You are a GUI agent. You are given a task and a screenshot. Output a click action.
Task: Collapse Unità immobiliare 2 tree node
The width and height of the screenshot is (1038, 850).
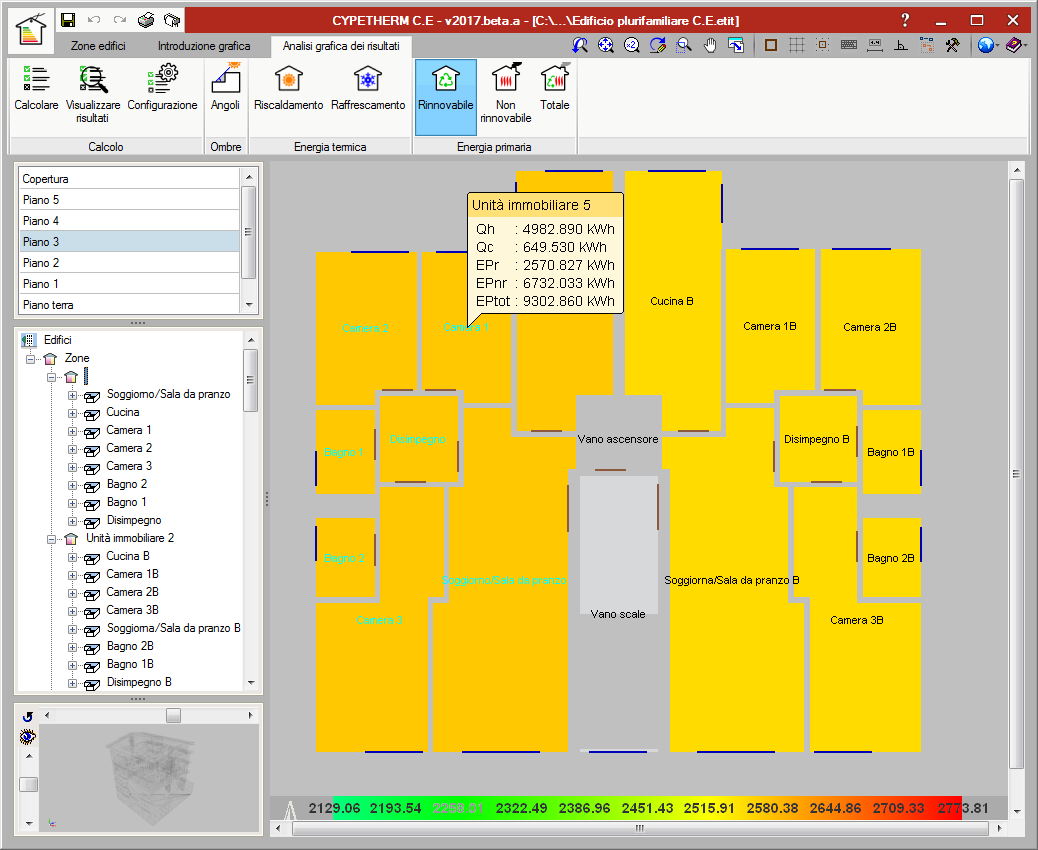tap(52, 539)
